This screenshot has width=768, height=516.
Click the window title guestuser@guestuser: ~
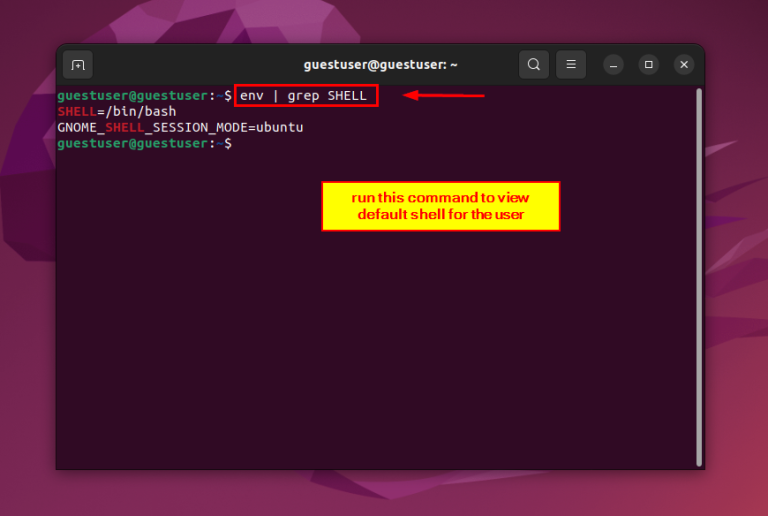click(x=380, y=65)
